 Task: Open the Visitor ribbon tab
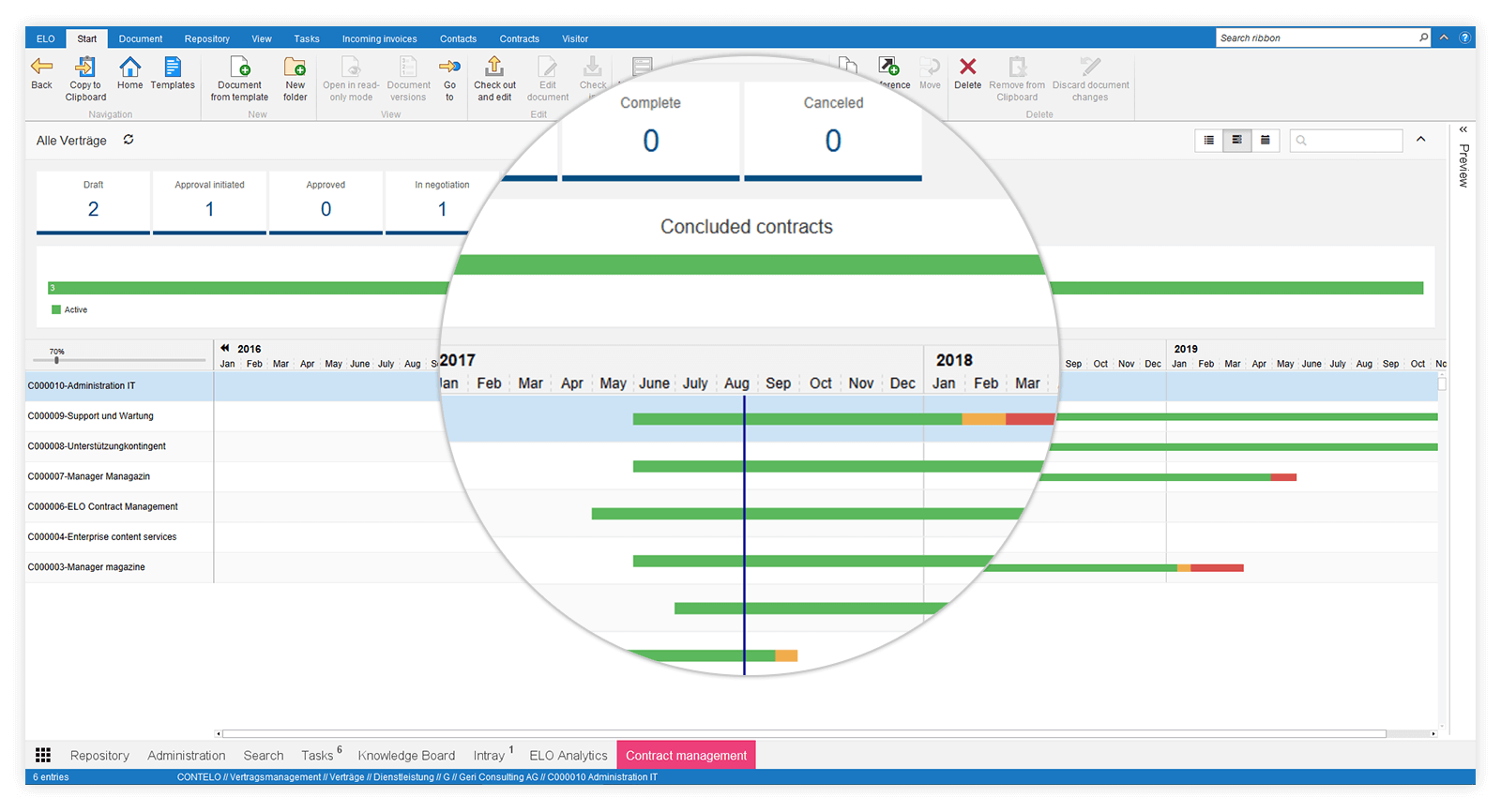click(x=575, y=38)
